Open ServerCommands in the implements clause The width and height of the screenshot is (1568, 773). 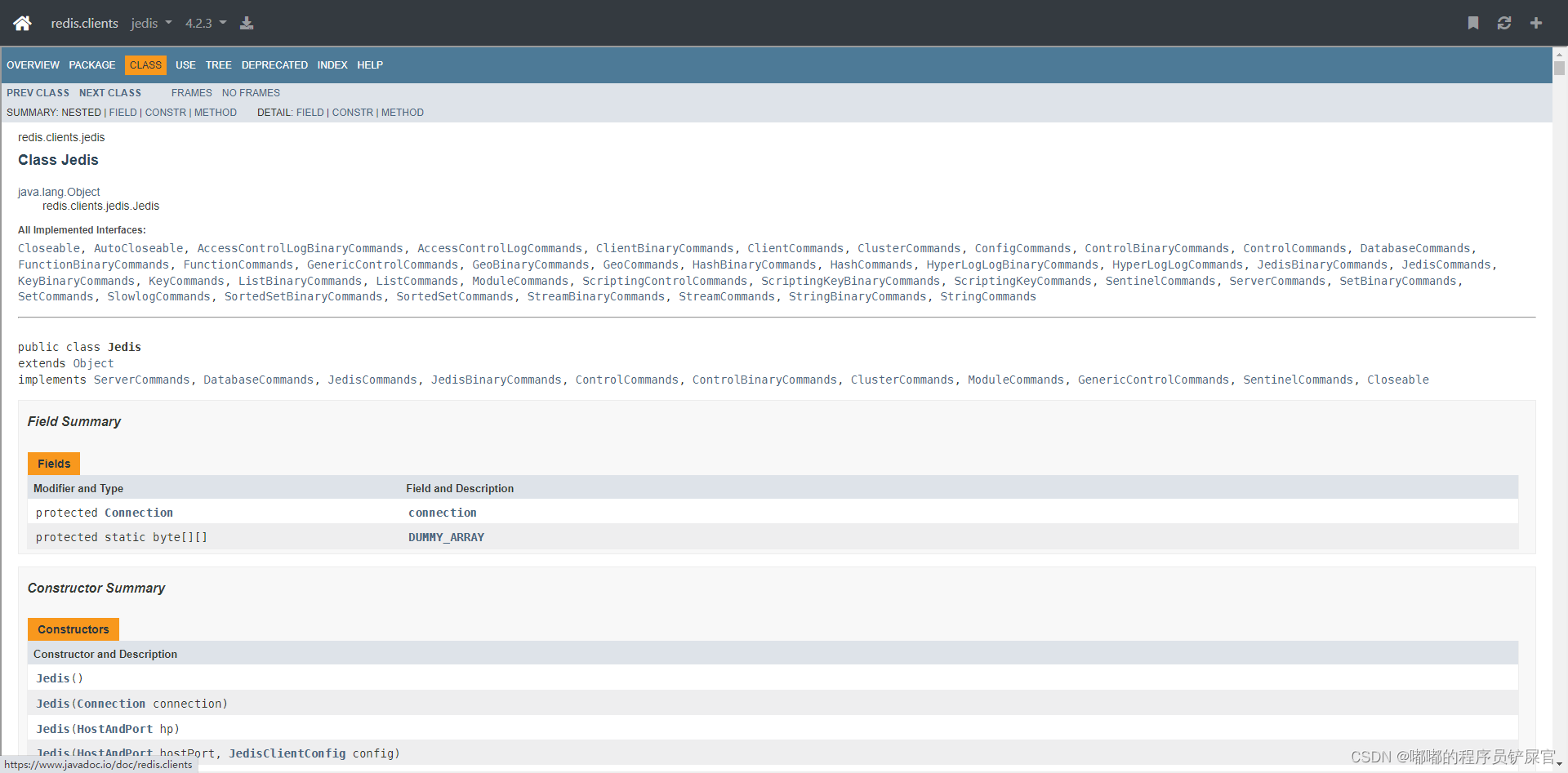click(x=141, y=380)
